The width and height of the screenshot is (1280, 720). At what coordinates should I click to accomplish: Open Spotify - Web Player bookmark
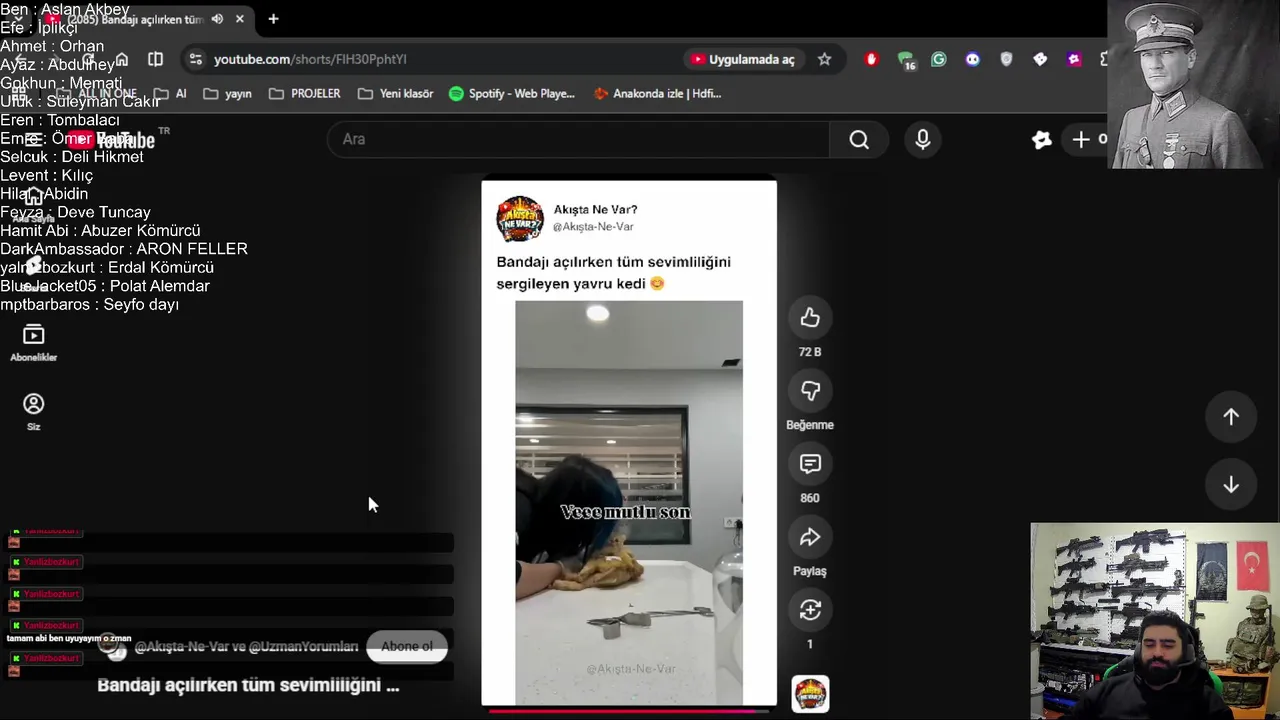click(512, 93)
